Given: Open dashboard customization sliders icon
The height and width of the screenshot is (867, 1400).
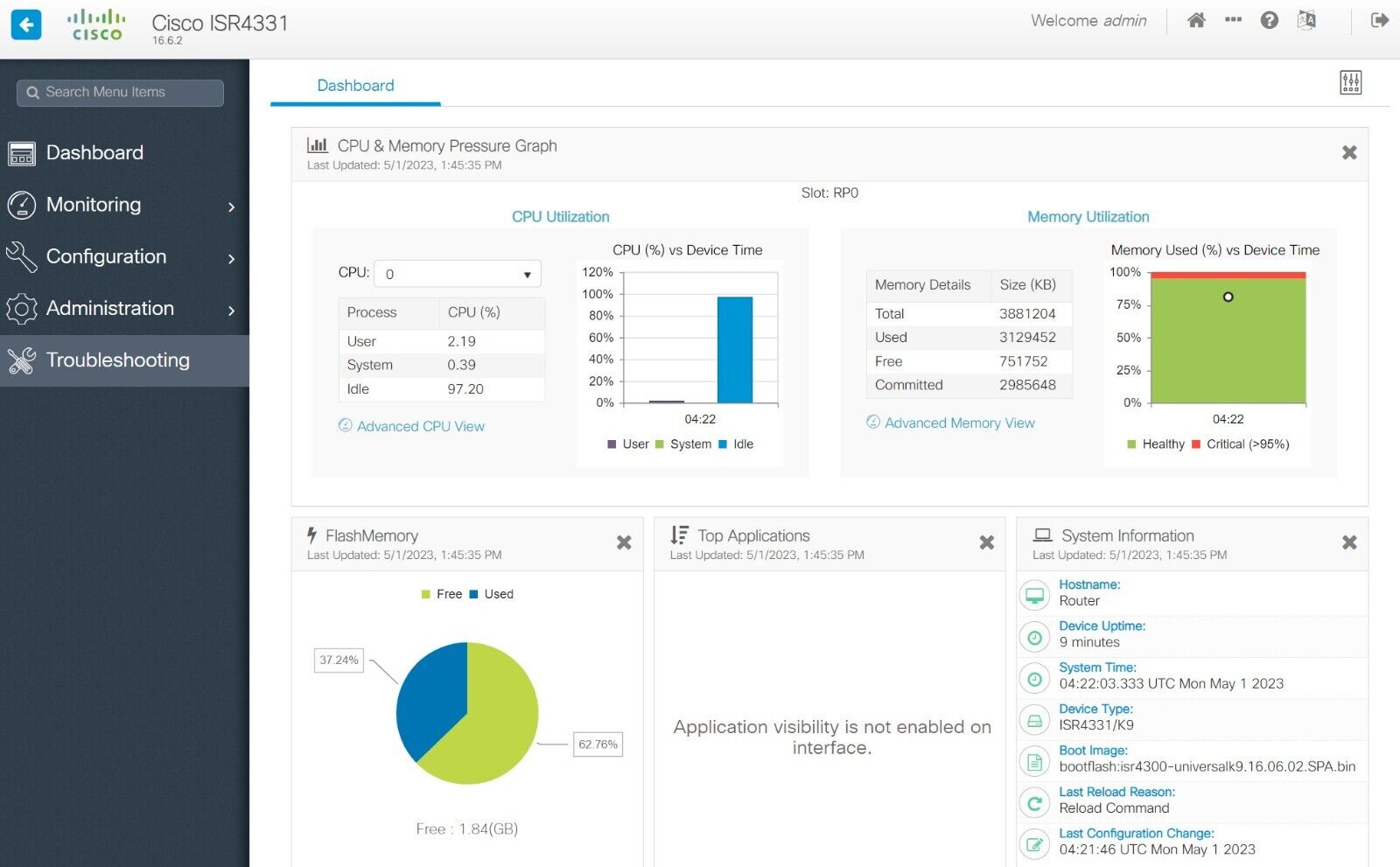Looking at the screenshot, I should point(1350,83).
